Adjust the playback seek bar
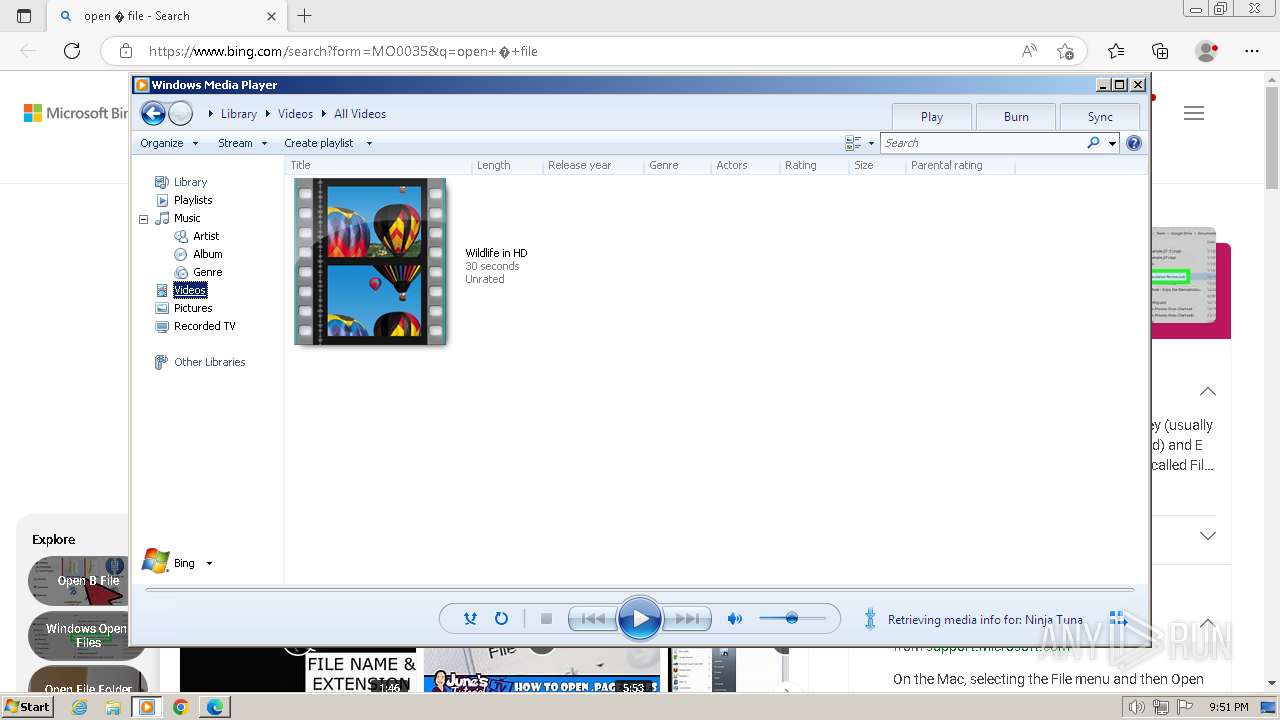 (640, 590)
